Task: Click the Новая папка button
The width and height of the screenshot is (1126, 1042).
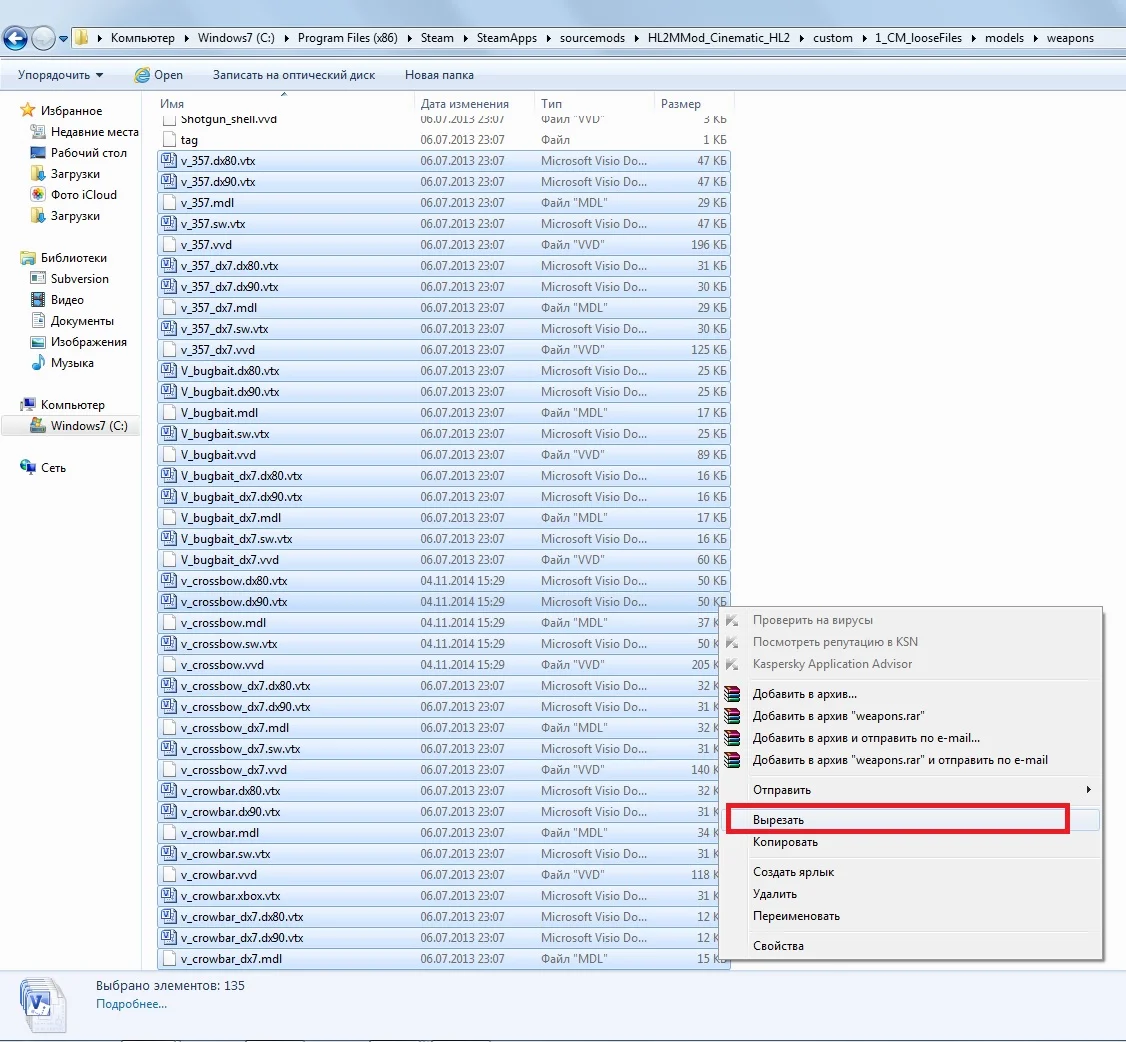Action: pos(439,75)
